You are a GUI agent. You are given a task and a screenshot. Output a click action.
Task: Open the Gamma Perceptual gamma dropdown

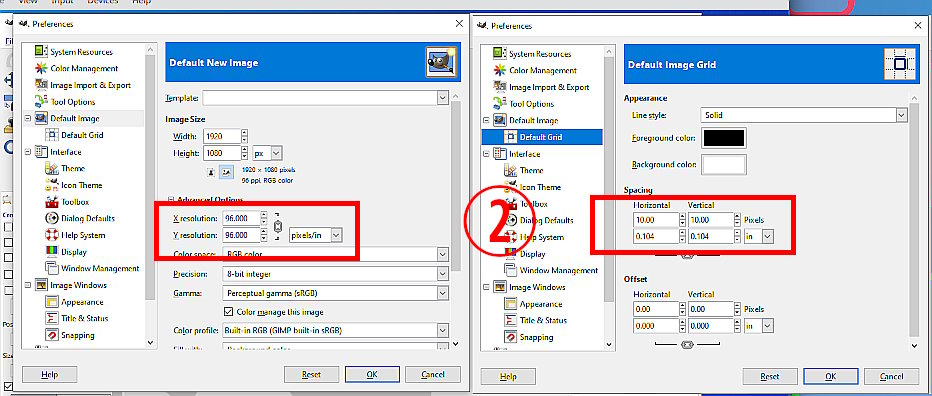click(x=335, y=293)
